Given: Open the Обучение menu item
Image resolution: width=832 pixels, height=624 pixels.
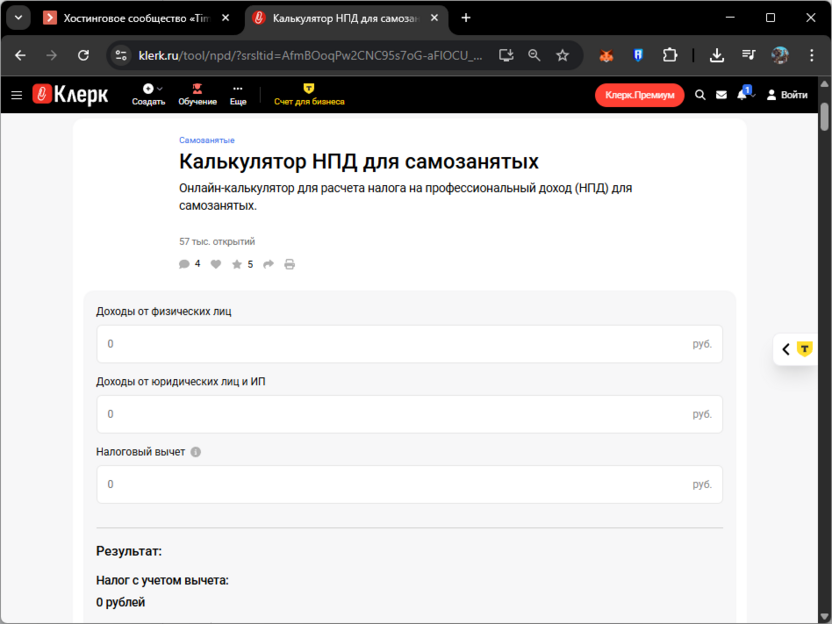Looking at the screenshot, I should tap(198, 95).
